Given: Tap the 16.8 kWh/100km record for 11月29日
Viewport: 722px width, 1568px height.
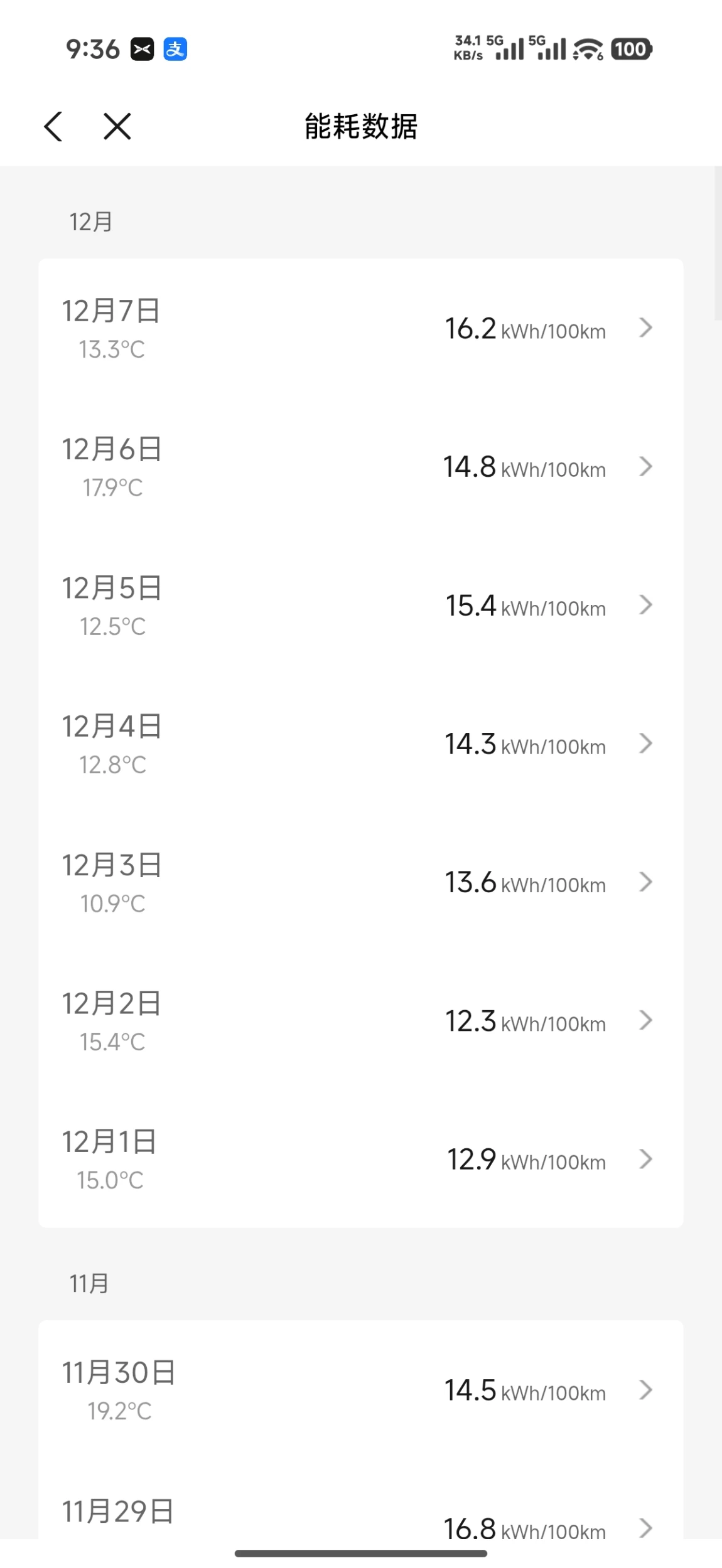Looking at the screenshot, I should [x=524, y=1528].
